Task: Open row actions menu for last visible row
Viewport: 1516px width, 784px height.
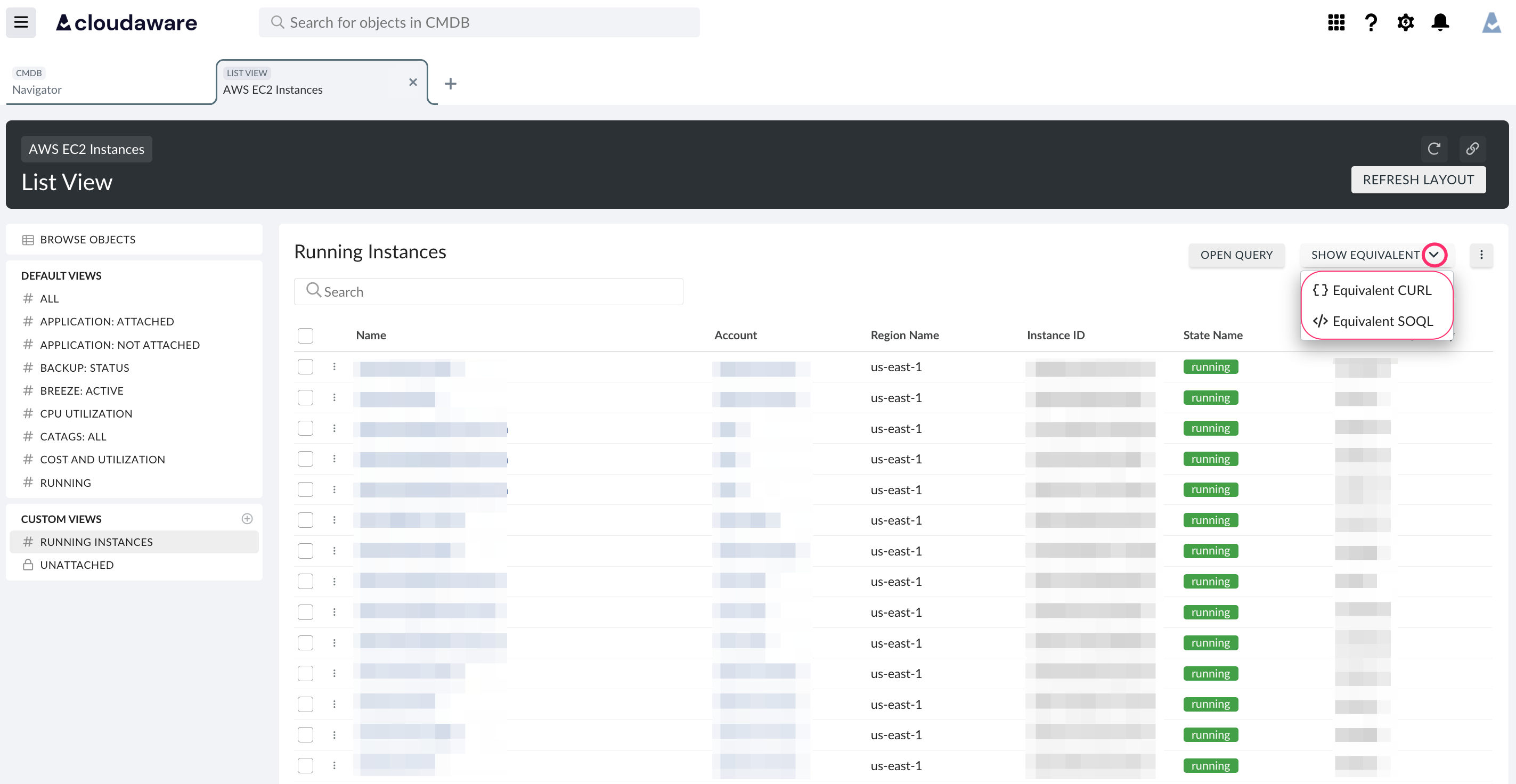Action: [x=335, y=765]
